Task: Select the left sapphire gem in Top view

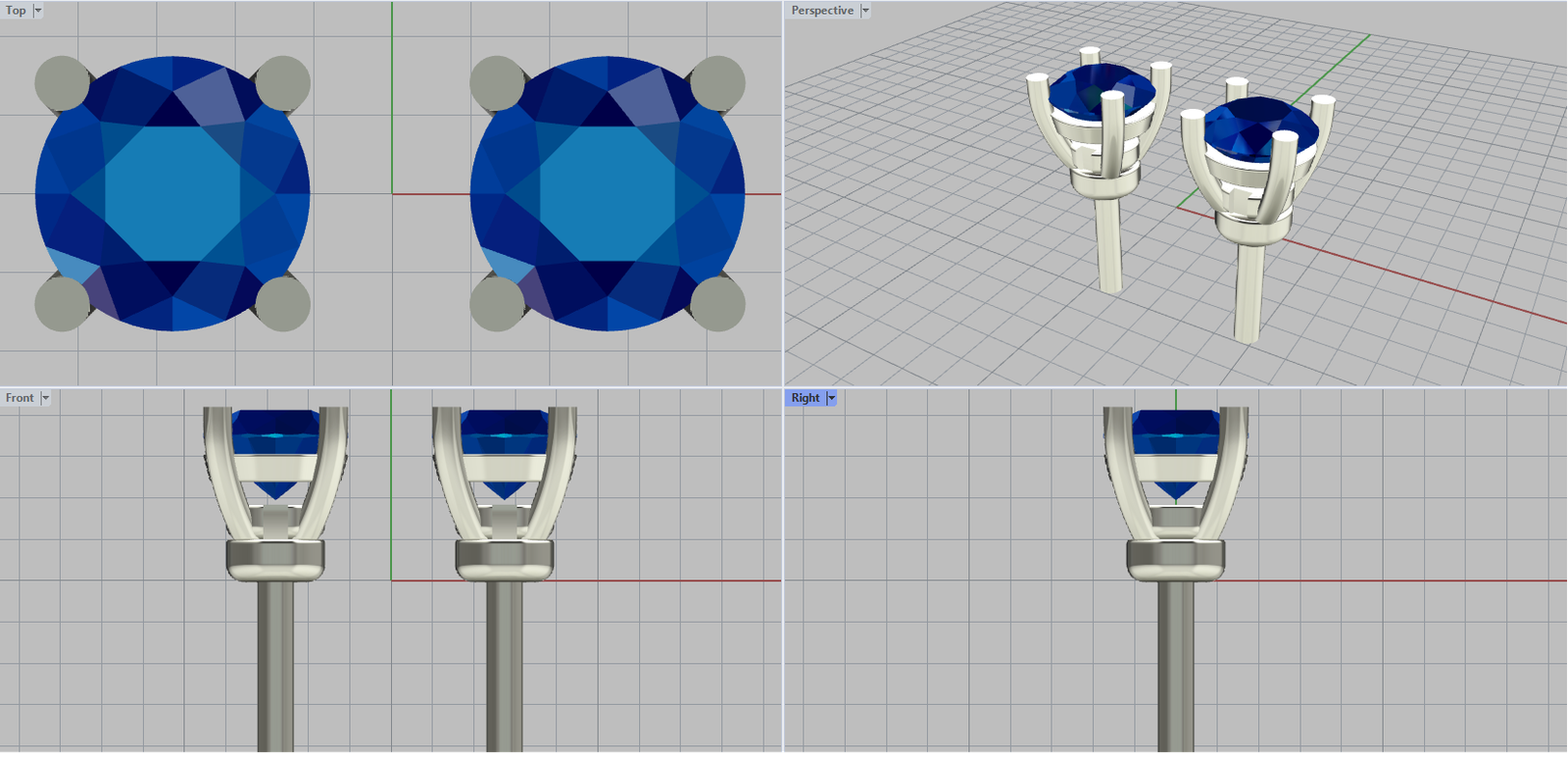Action: tap(172, 193)
